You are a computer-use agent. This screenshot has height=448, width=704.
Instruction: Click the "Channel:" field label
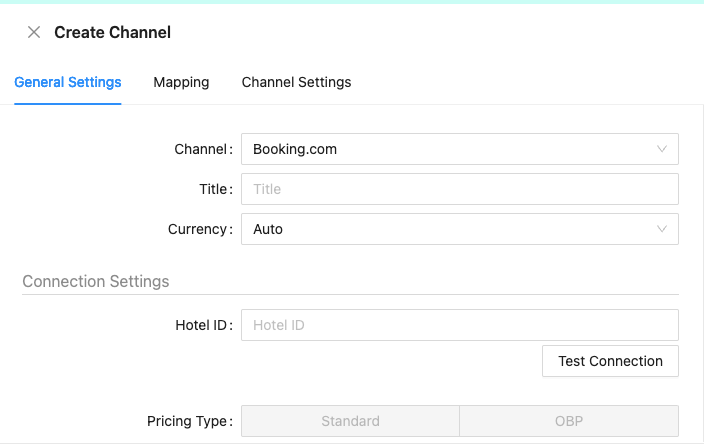click(x=203, y=149)
